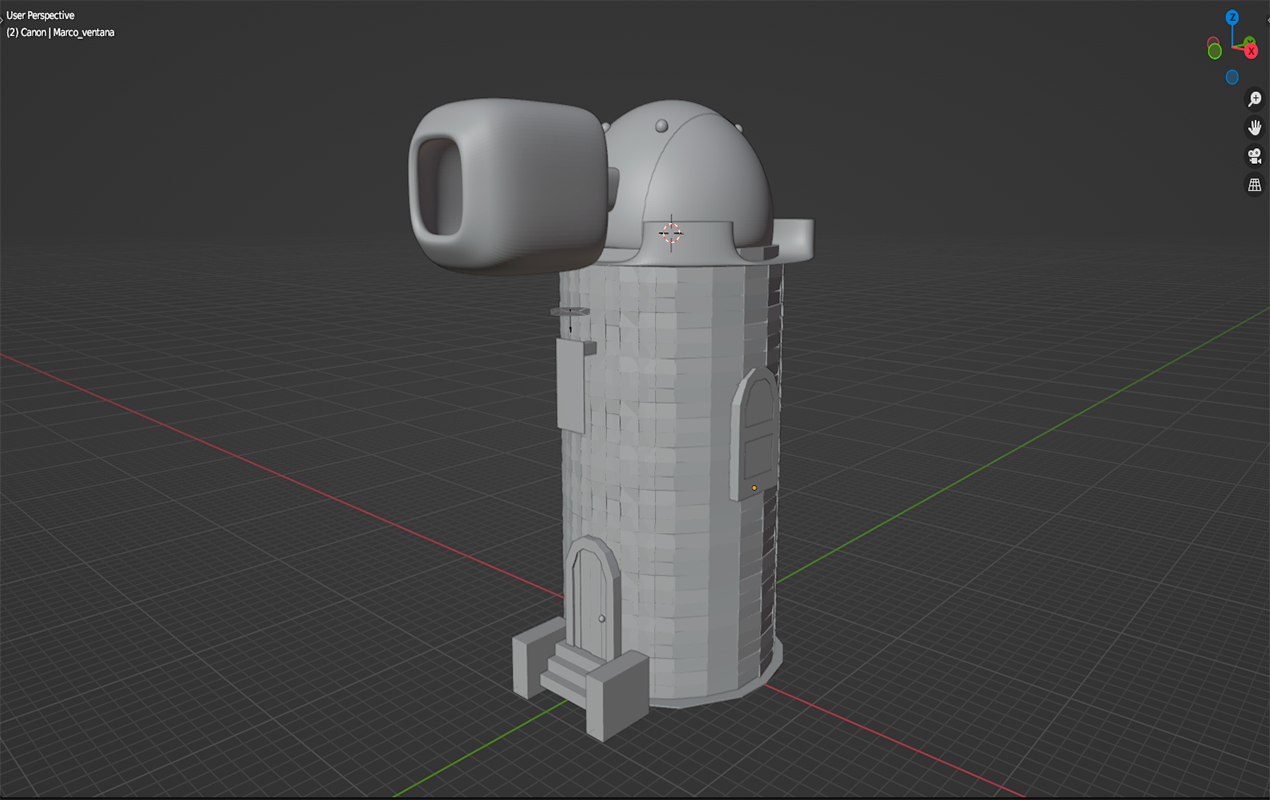Click the Canon | Marco_ventana object text
This screenshot has width=1270, height=800.
(x=60, y=32)
